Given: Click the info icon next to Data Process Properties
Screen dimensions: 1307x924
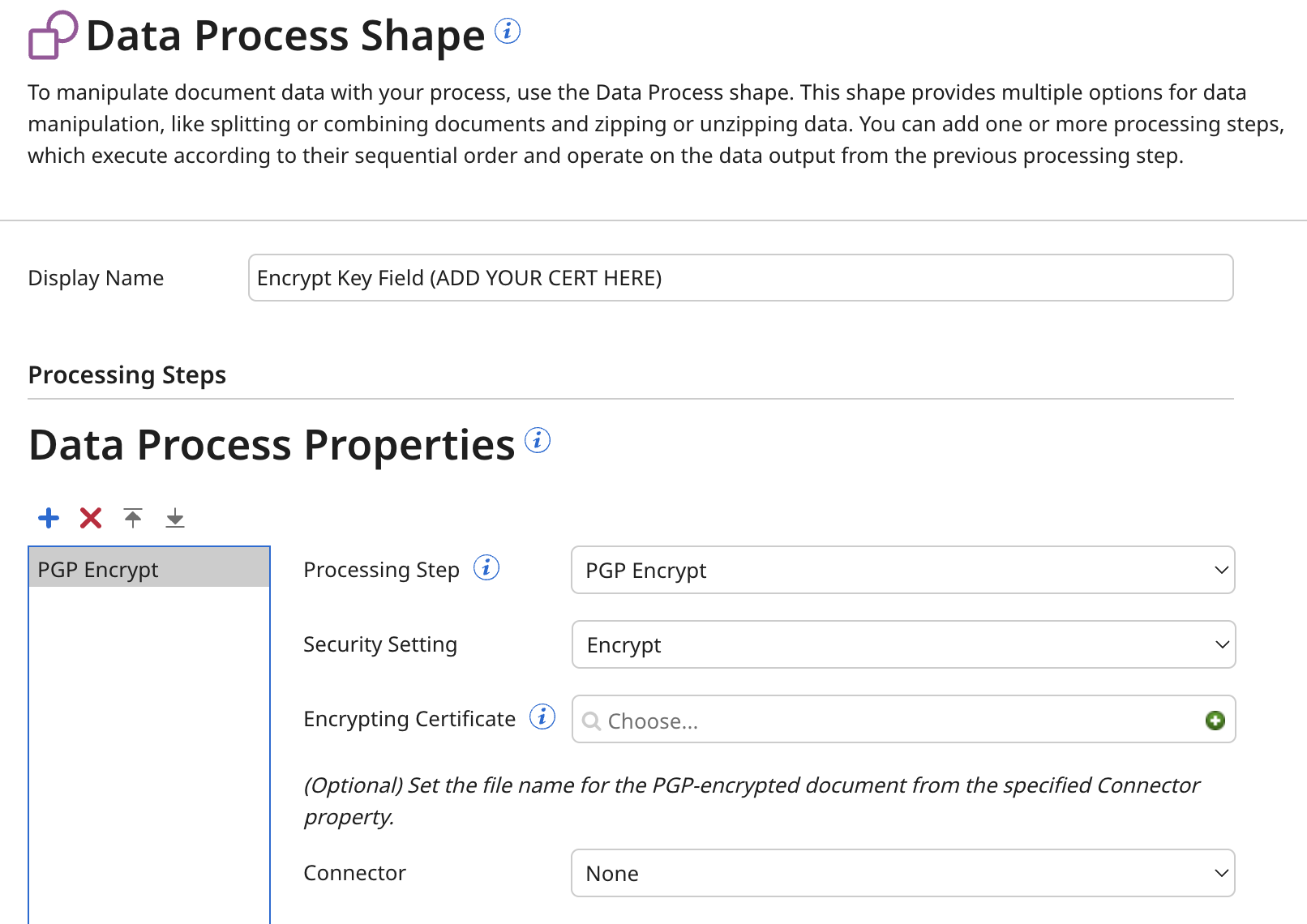Looking at the screenshot, I should 538,441.
